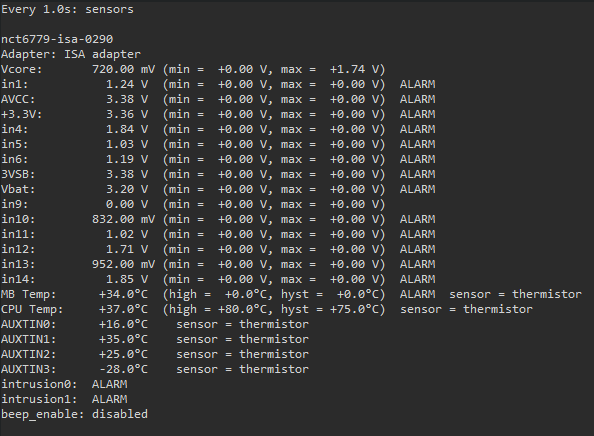Click the 3VSB voltage reading
Screen dimensions: 594x436
tap(127, 174)
